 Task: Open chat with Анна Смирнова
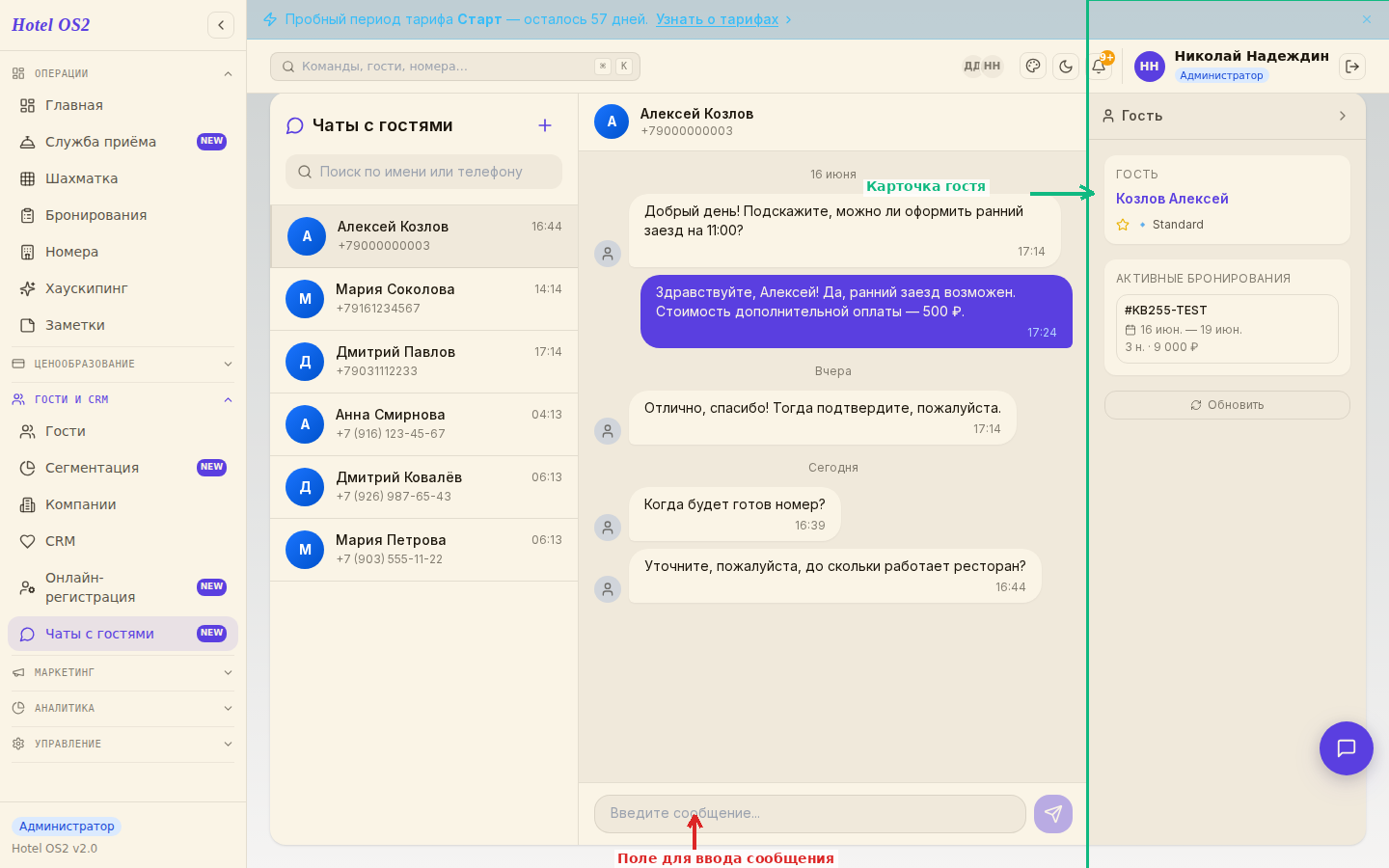424,424
